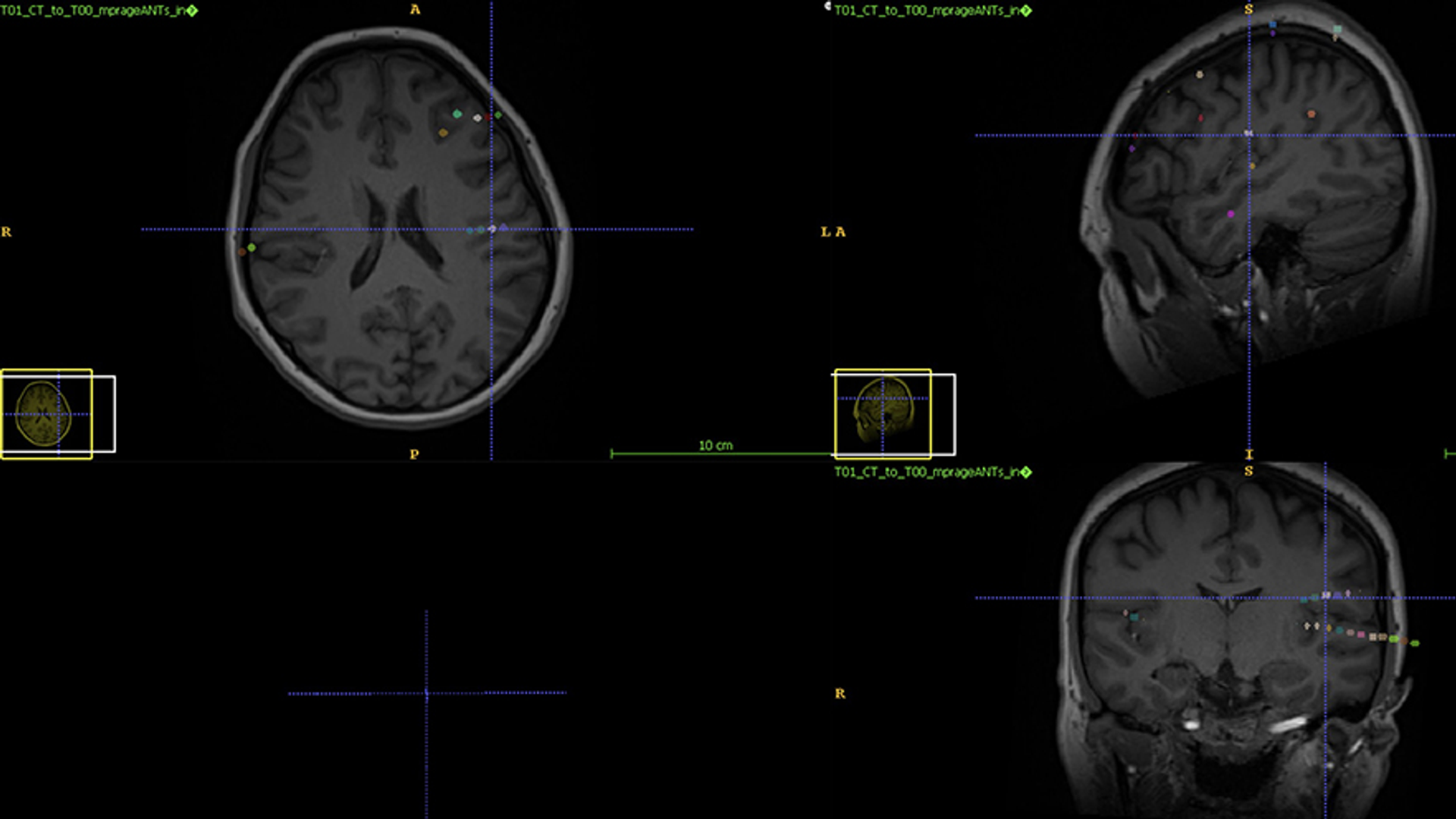The height and width of the screenshot is (819, 1456).
Task: Click green diamond icon beside sagittal view layer name
Action: pyautogui.click(x=1026, y=11)
